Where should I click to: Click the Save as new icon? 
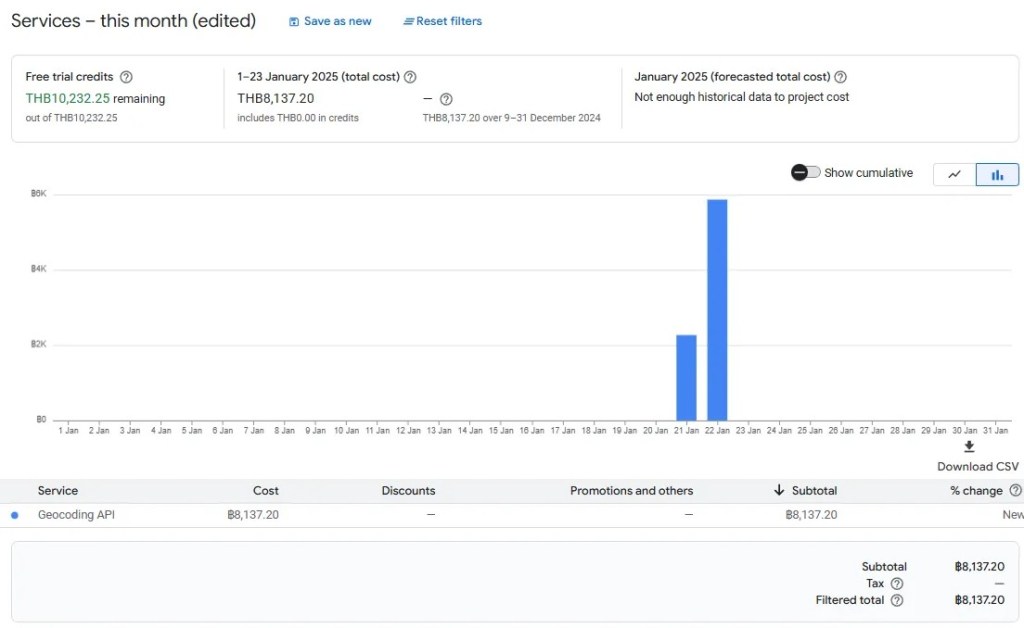pos(294,22)
